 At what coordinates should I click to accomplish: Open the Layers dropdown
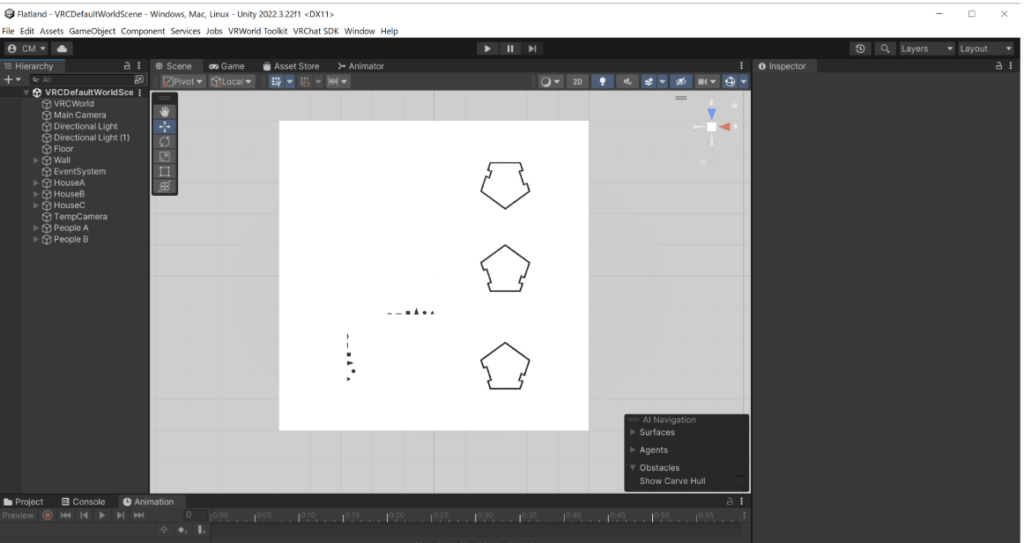coord(926,48)
